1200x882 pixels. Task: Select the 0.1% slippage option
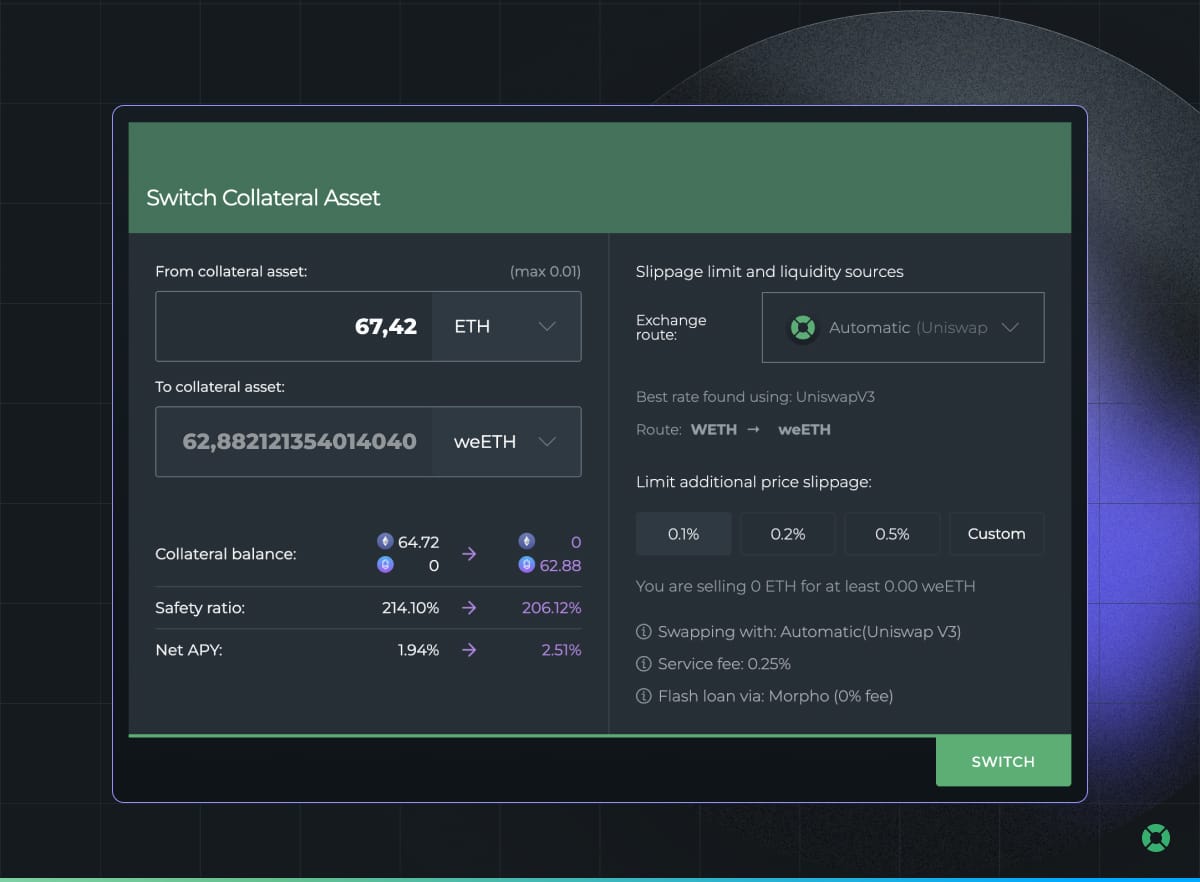click(684, 534)
